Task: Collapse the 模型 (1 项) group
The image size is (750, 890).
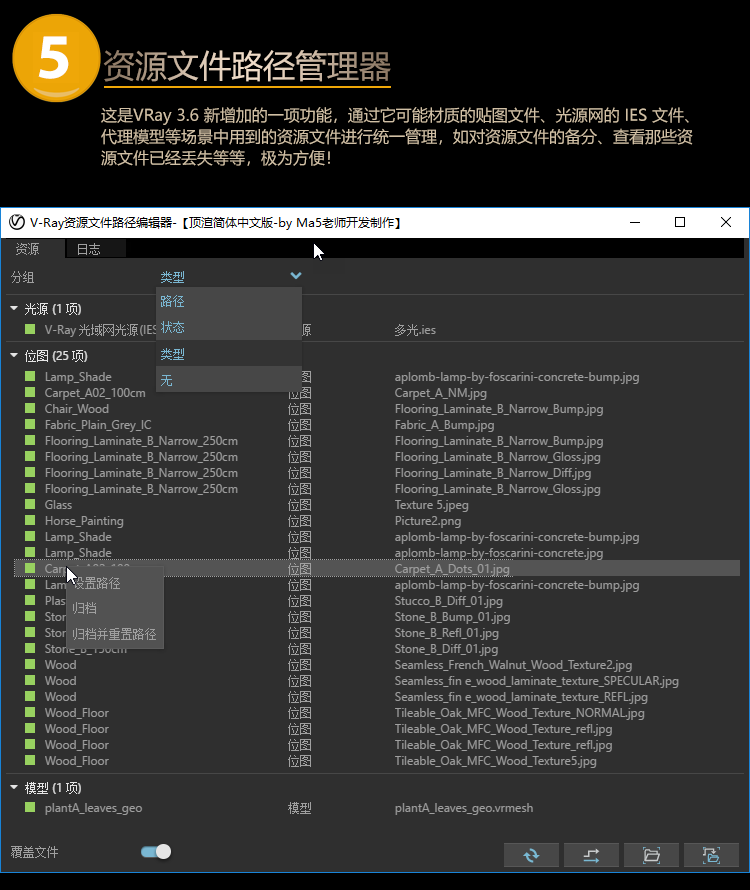Action: point(14,787)
